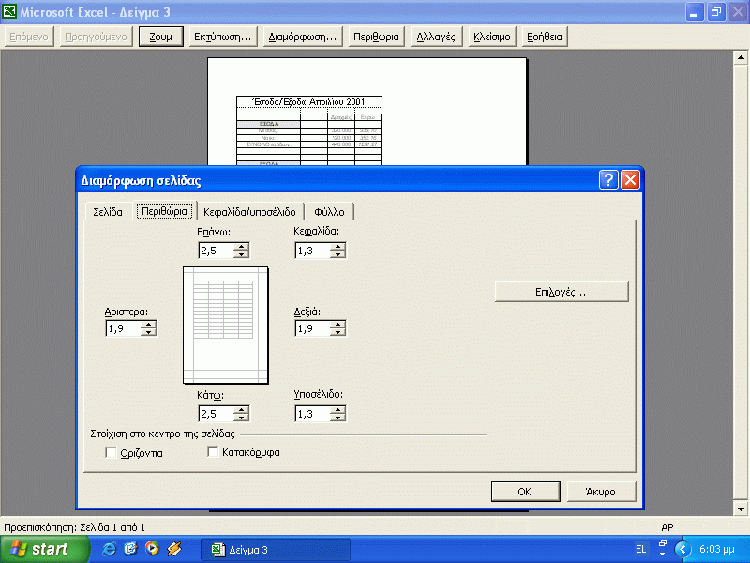This screenshot has height=563, width=750.
Task: Confirm page setup with OK
Action: 525,491
